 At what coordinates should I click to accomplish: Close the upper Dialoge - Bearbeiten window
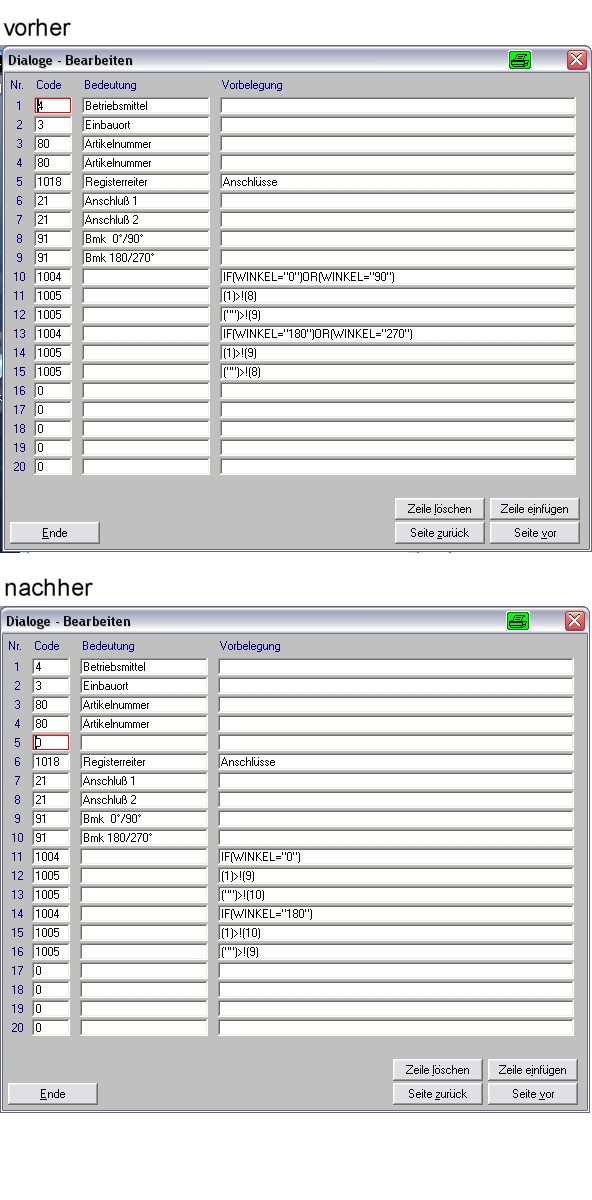tap(577, 60)
